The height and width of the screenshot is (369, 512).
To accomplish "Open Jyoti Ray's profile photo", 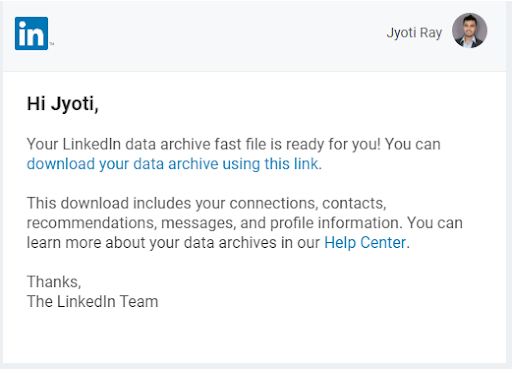I will pos(469,30).
